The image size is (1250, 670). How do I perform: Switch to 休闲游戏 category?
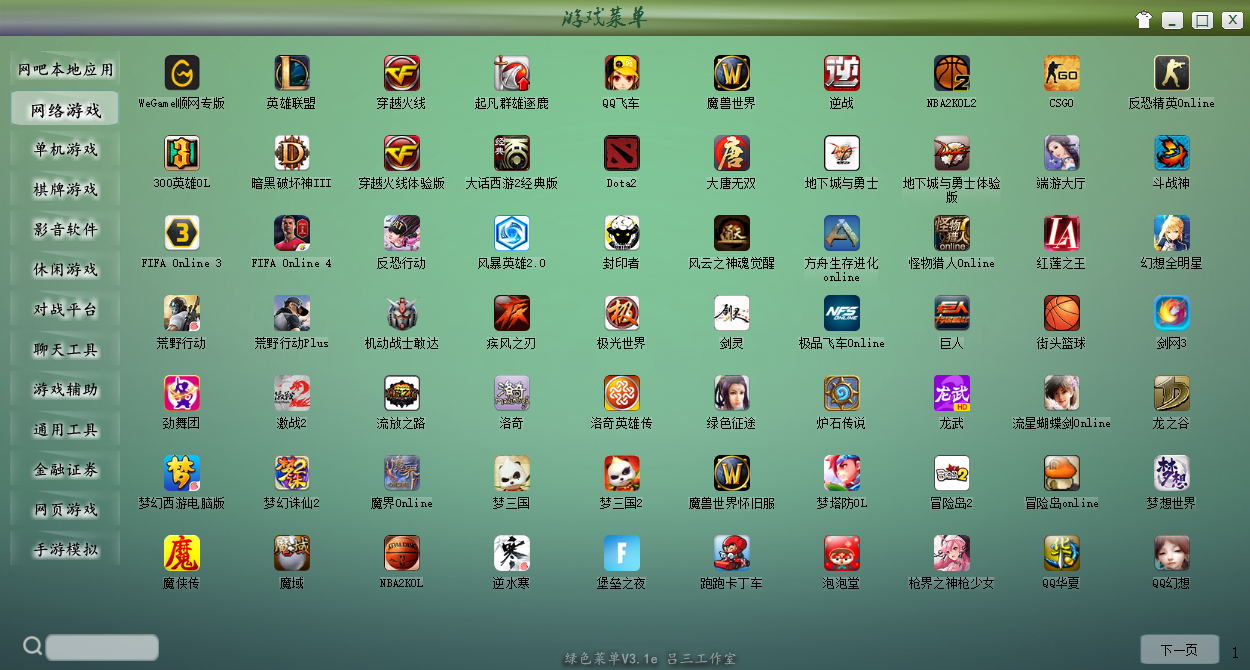pyautogui.click(x=66, y=269)
